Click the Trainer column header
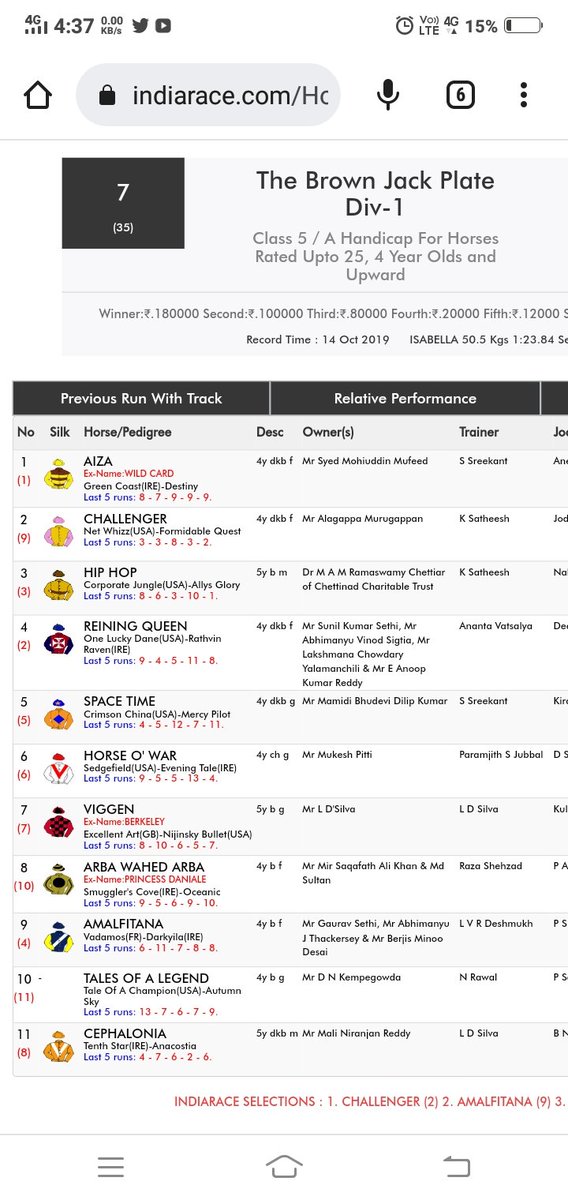568x1200 pixels. (479, 433)
